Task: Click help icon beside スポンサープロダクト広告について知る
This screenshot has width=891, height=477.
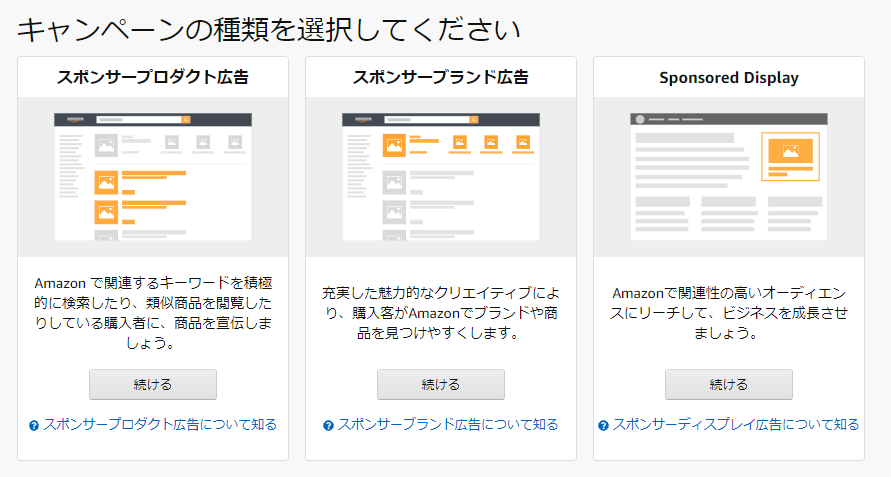Action: click(x=34, y=425)
